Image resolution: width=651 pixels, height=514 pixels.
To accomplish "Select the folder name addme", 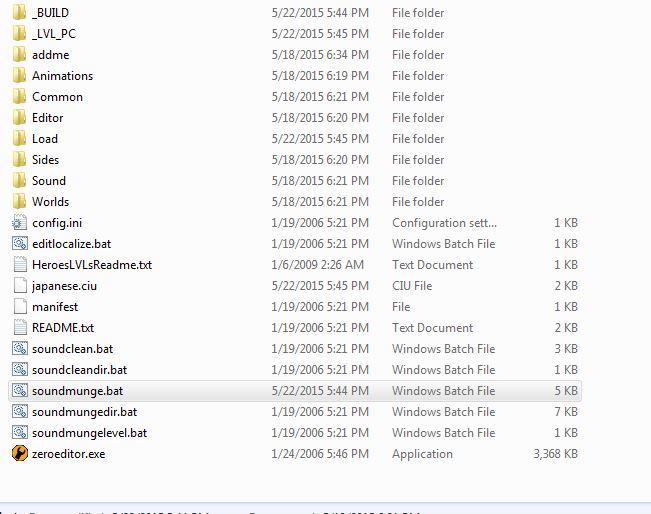I will (x=51, y=55).
